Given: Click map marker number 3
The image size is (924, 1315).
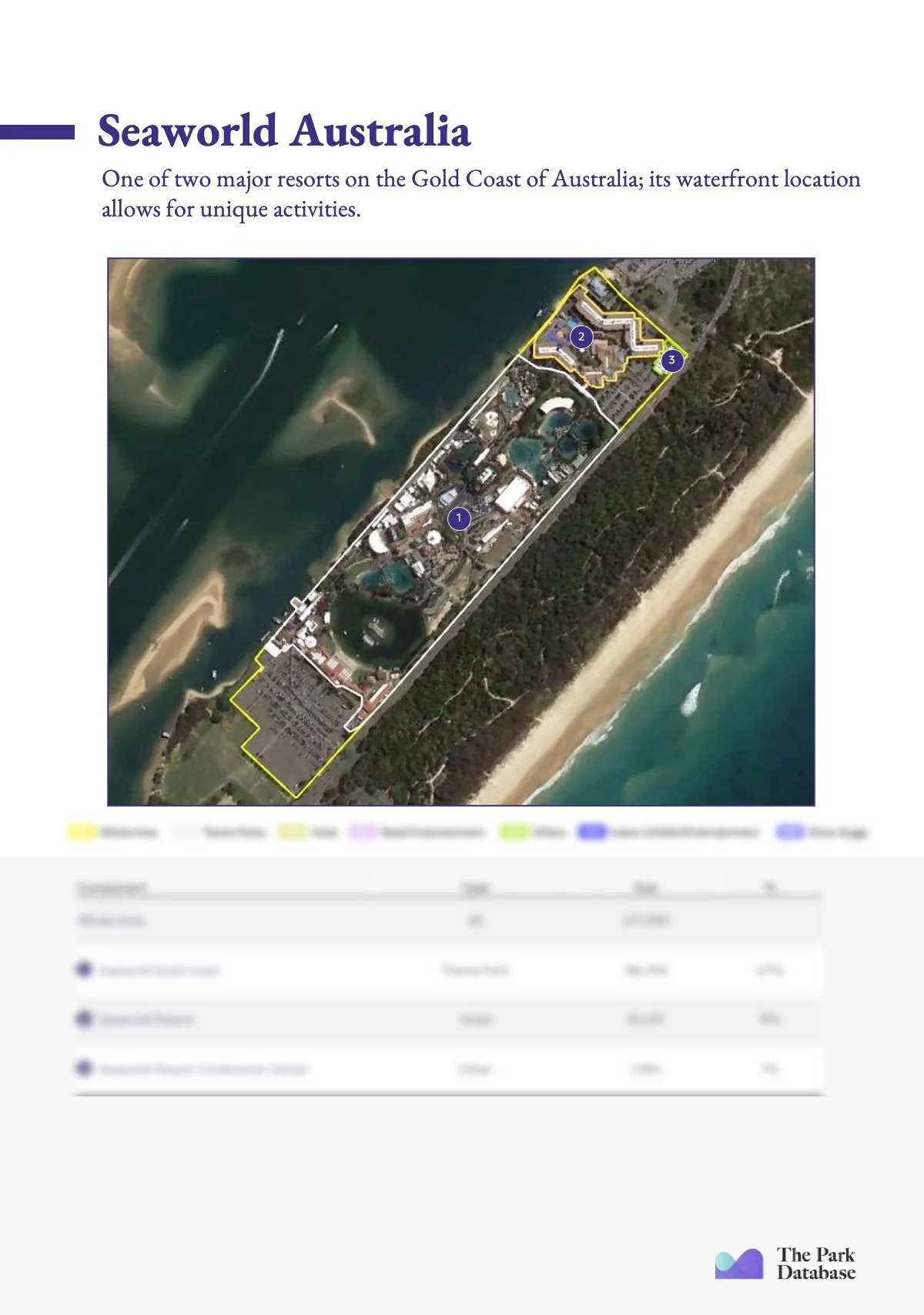Looking at the screenshot, I should coord(672,360).
